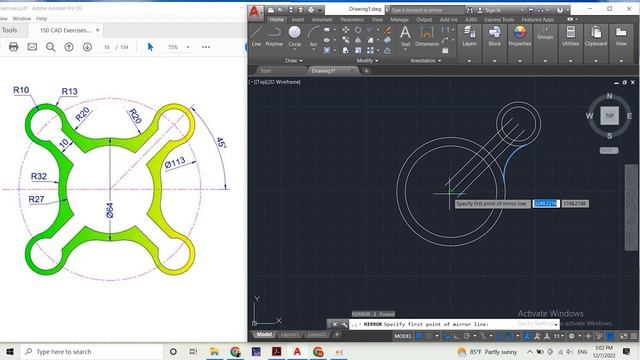Click Acrobat print icon
Viewport: 640px width, 360px height.
tap(13, 47)
